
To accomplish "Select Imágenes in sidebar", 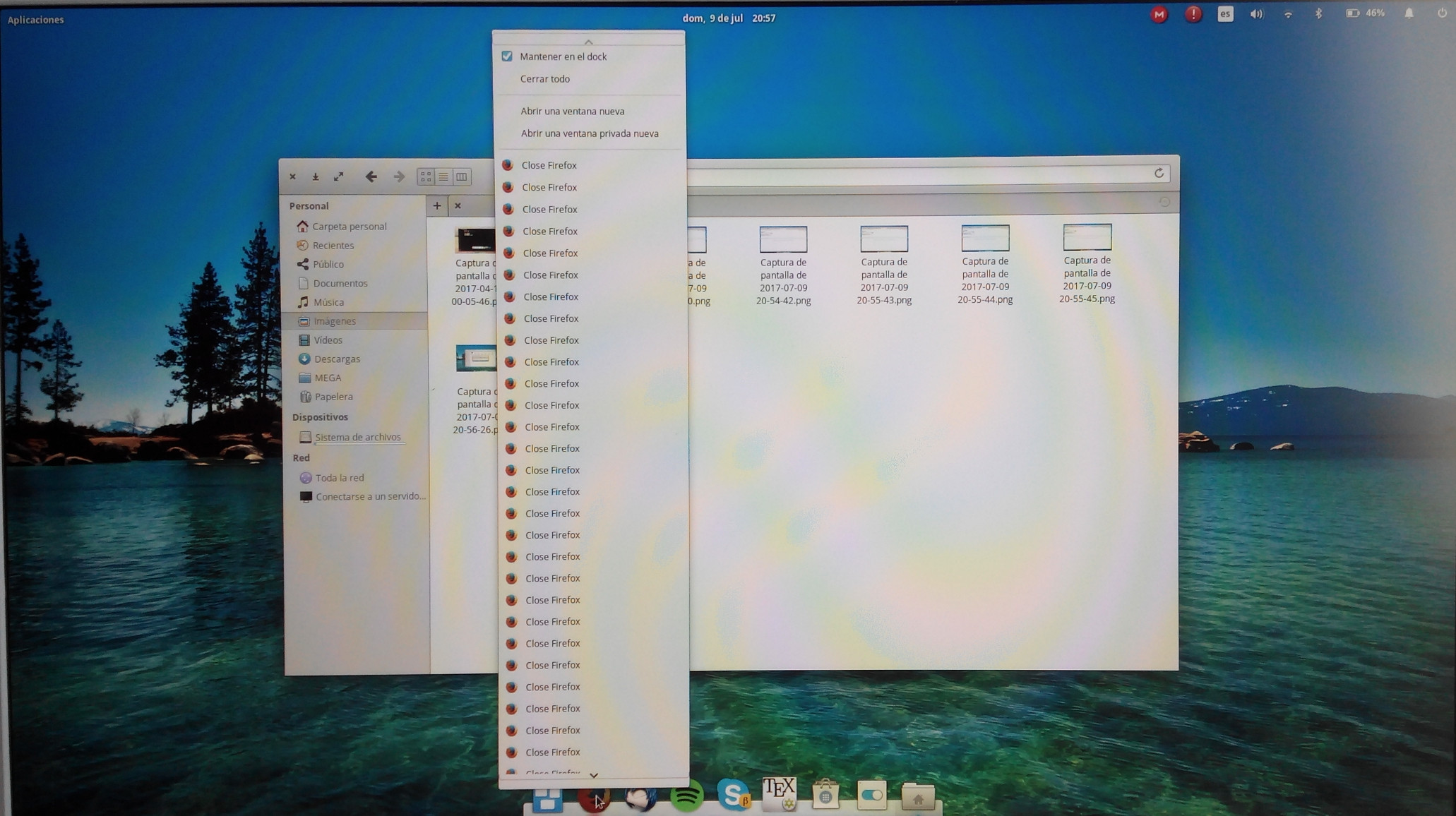I will [x=335, y=321].
